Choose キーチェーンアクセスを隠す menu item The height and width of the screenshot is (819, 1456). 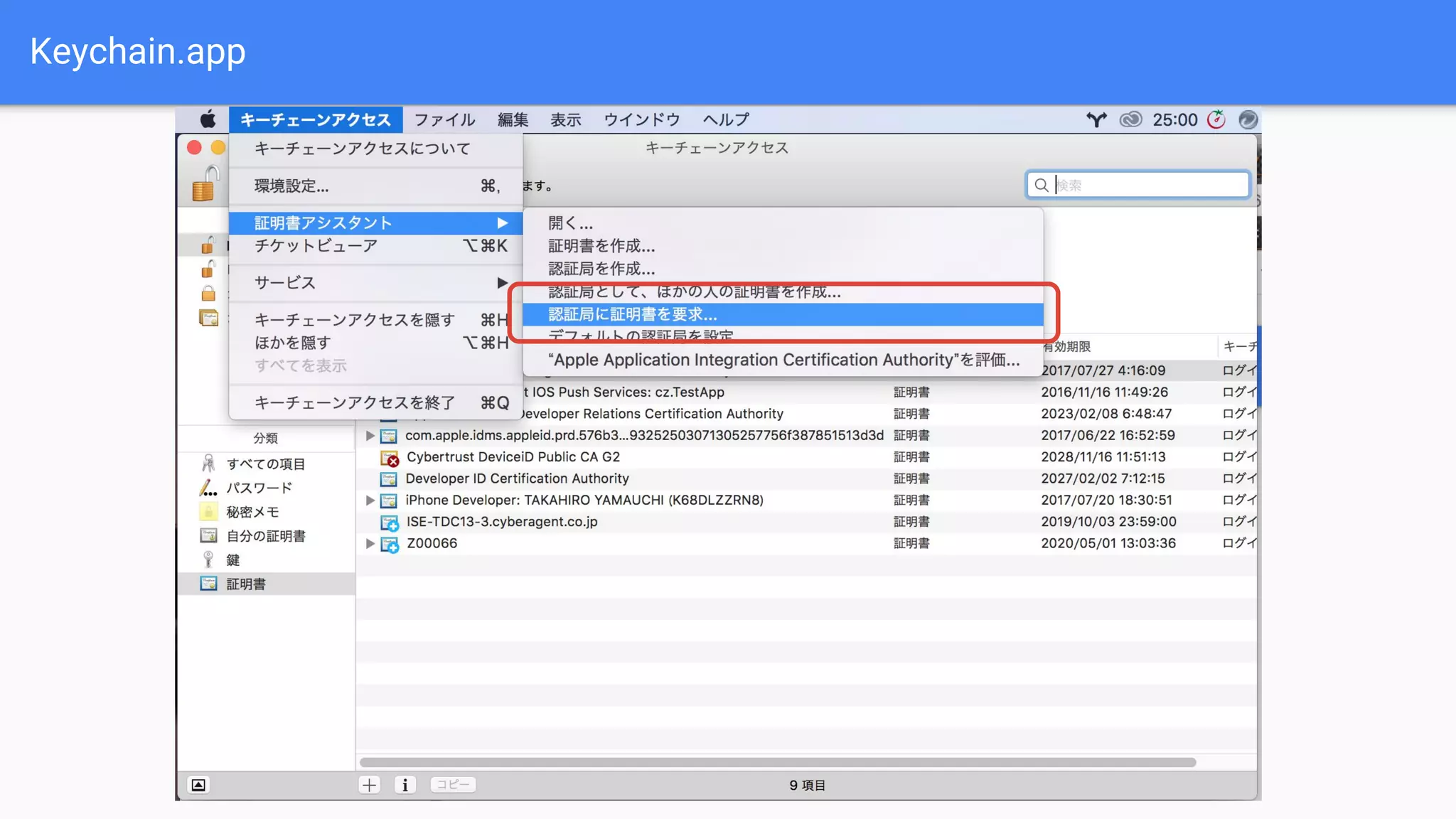[375, 320]
